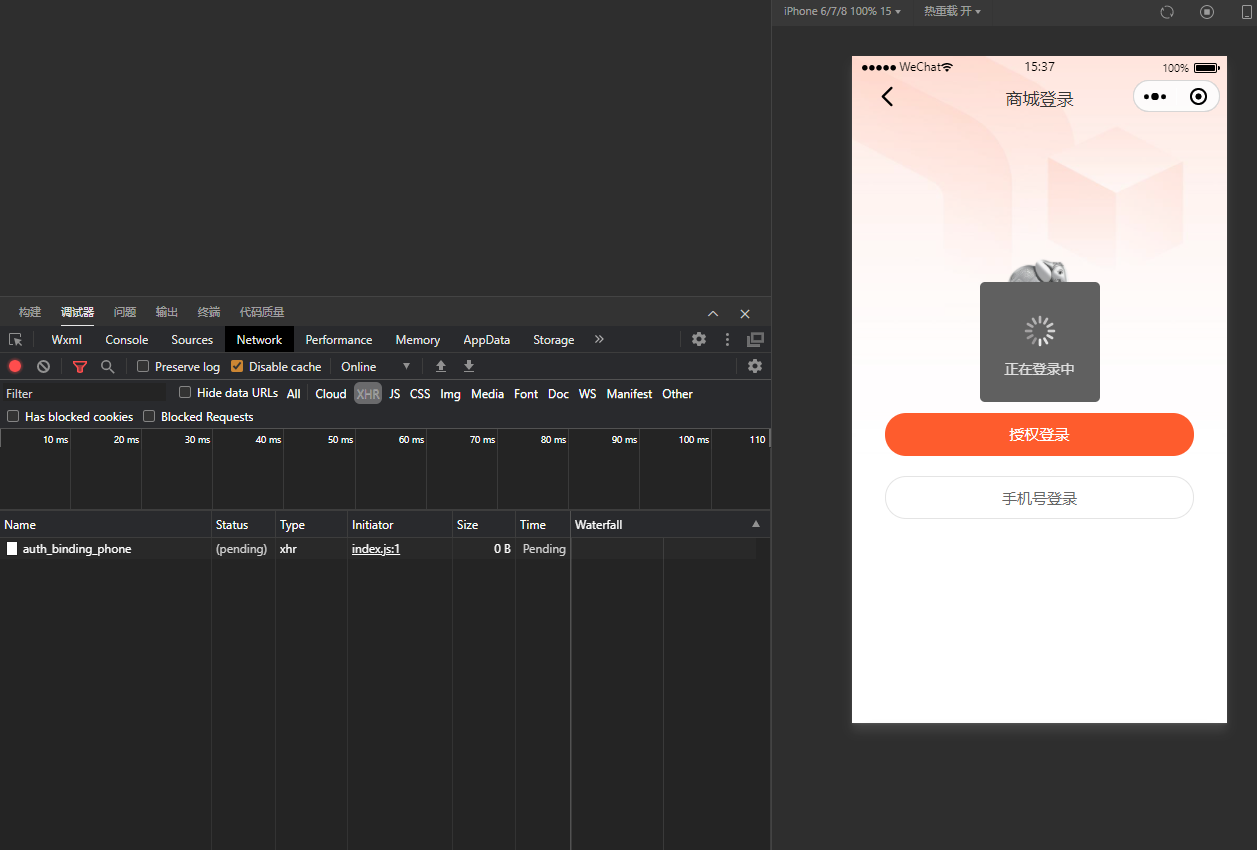Open network search with the magnifier icon
Screen dimensions: 1257x850
point(108,366)
